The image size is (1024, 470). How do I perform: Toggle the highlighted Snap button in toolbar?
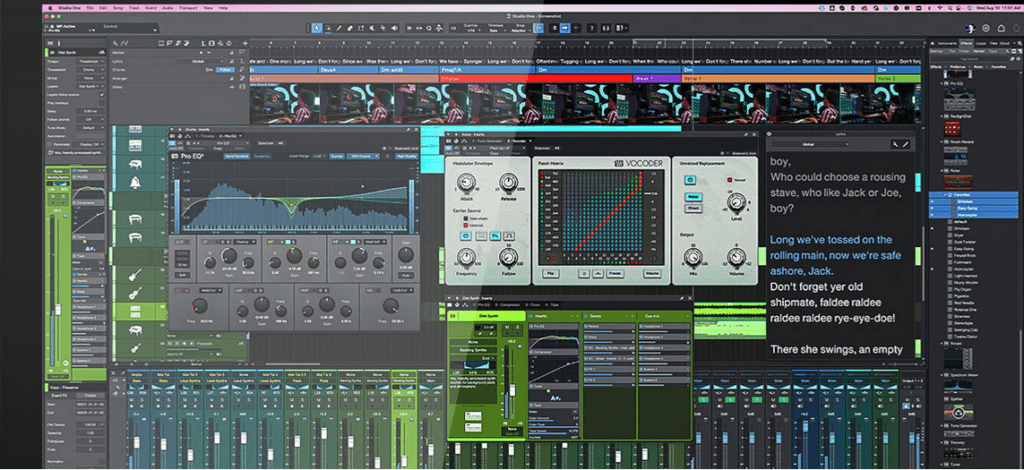click(x=538, y=28)
